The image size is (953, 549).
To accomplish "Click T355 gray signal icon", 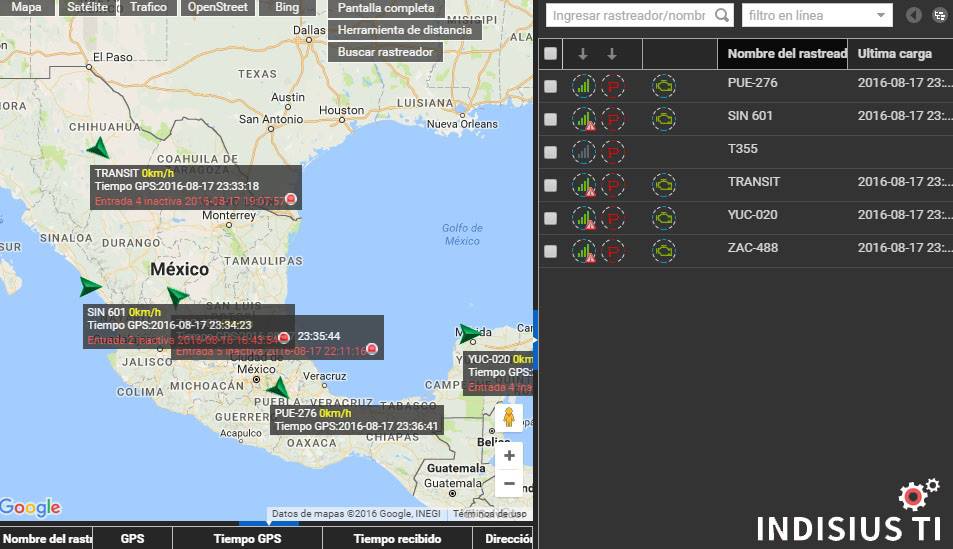I will coord(583,152).
